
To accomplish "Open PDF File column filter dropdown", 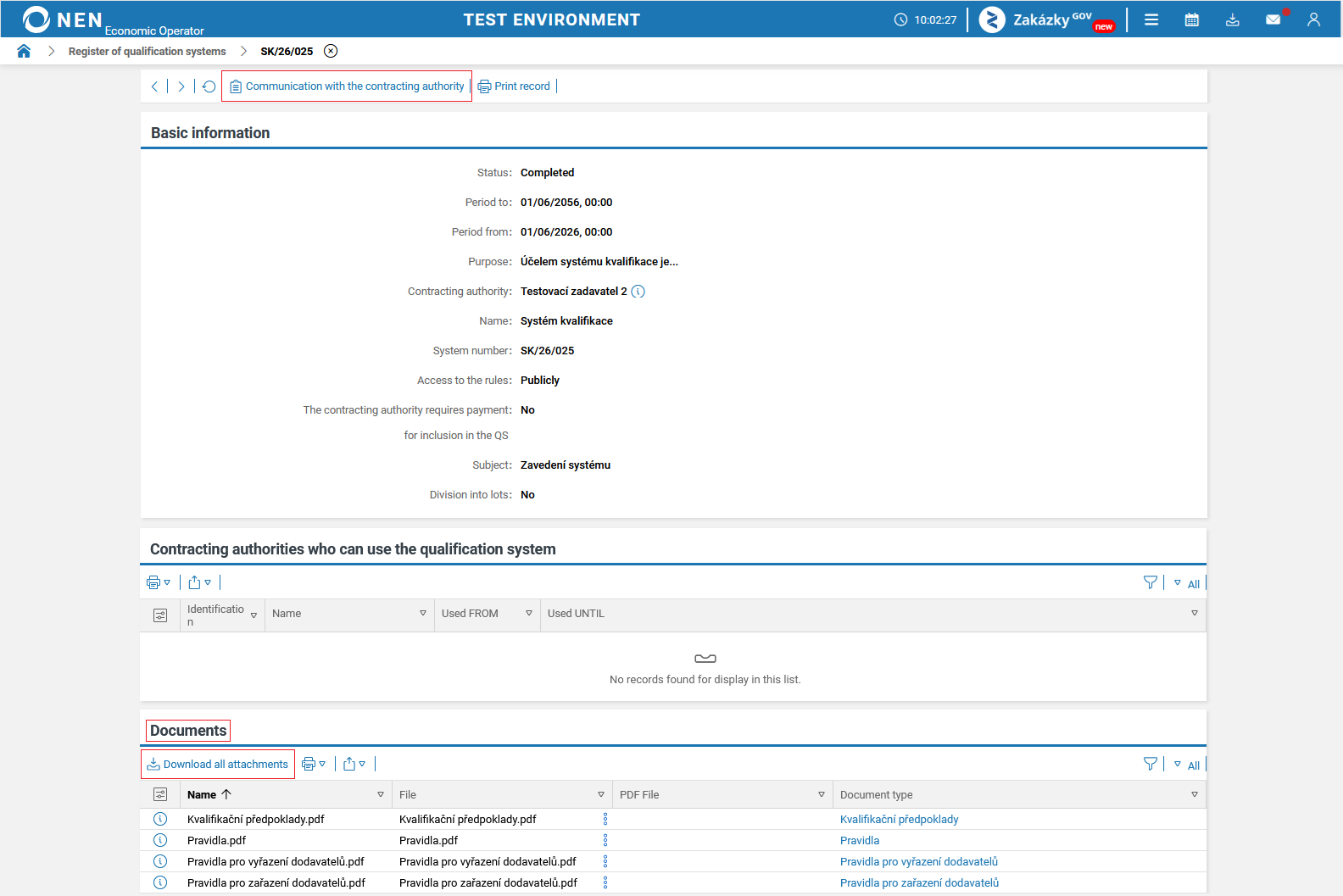I will coord(822,794).
